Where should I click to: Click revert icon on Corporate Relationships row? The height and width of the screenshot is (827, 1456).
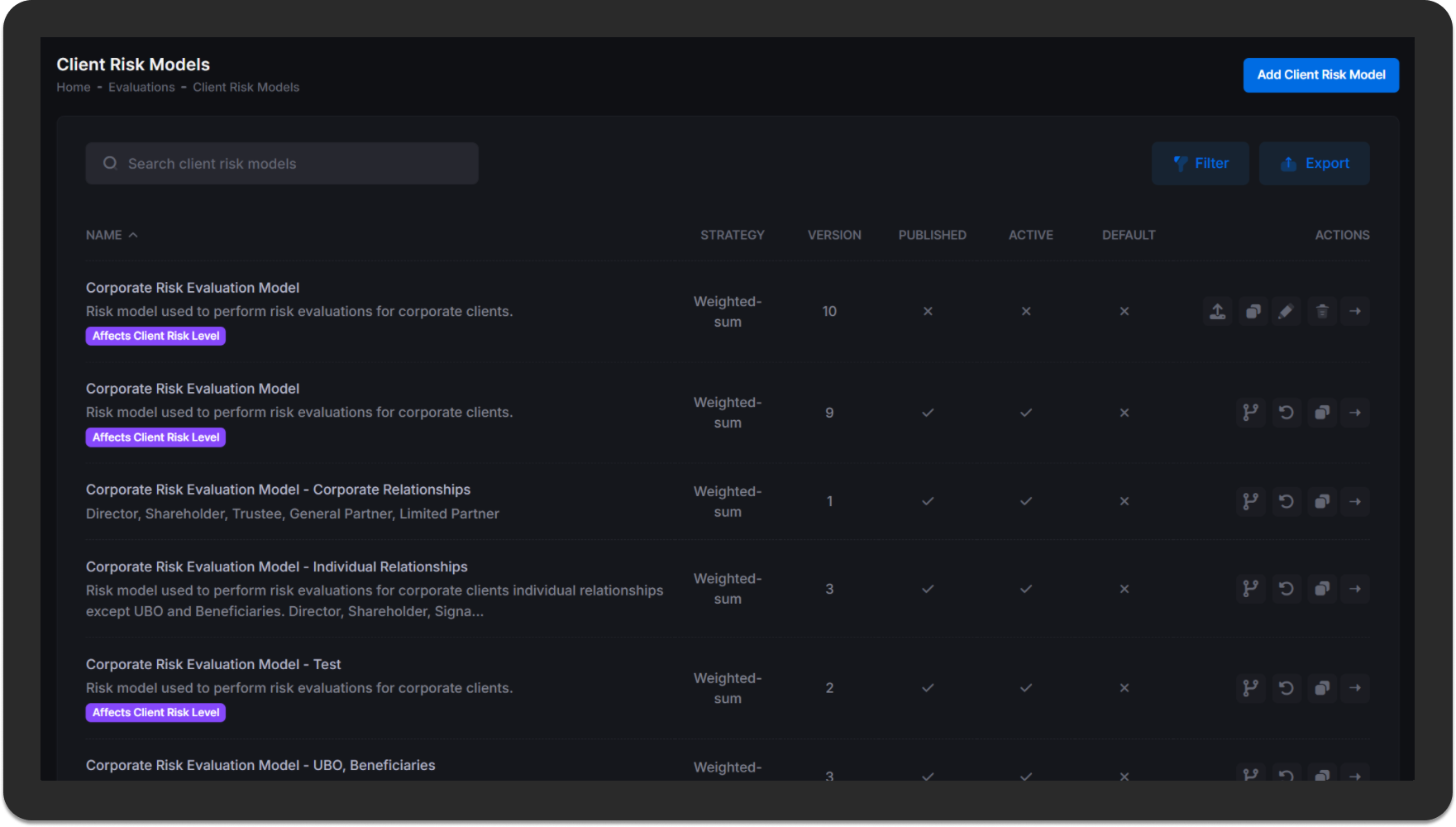coord(1286,501)
